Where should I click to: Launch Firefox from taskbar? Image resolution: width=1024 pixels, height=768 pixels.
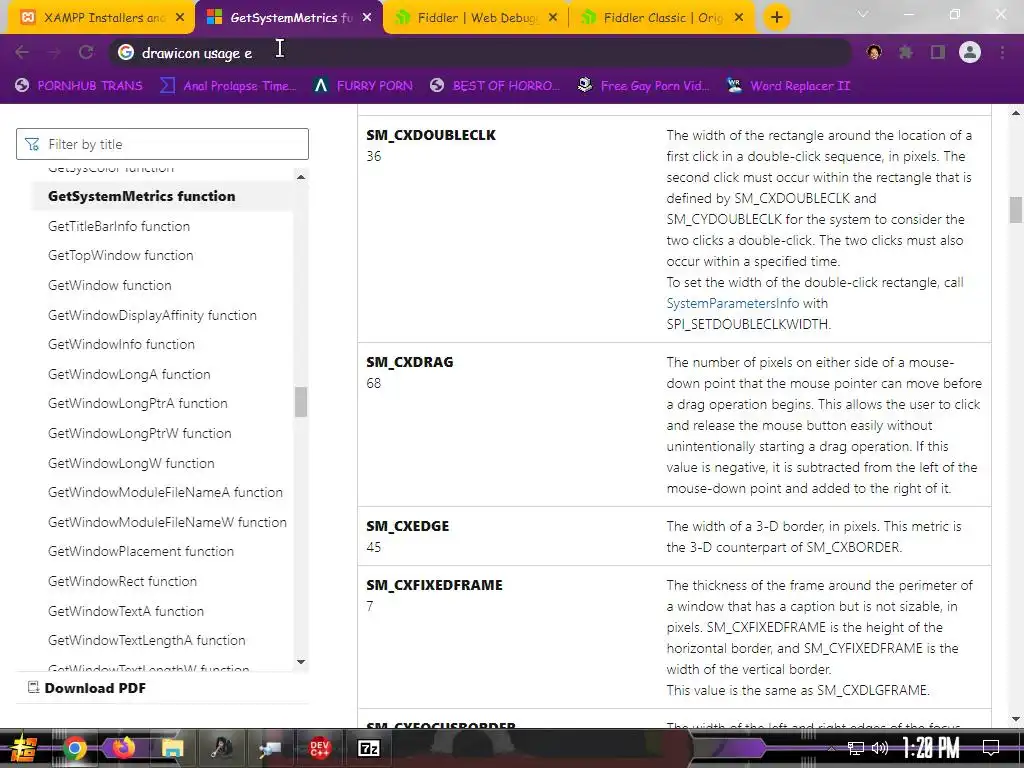pyautogui.click(x=123, y=748)
